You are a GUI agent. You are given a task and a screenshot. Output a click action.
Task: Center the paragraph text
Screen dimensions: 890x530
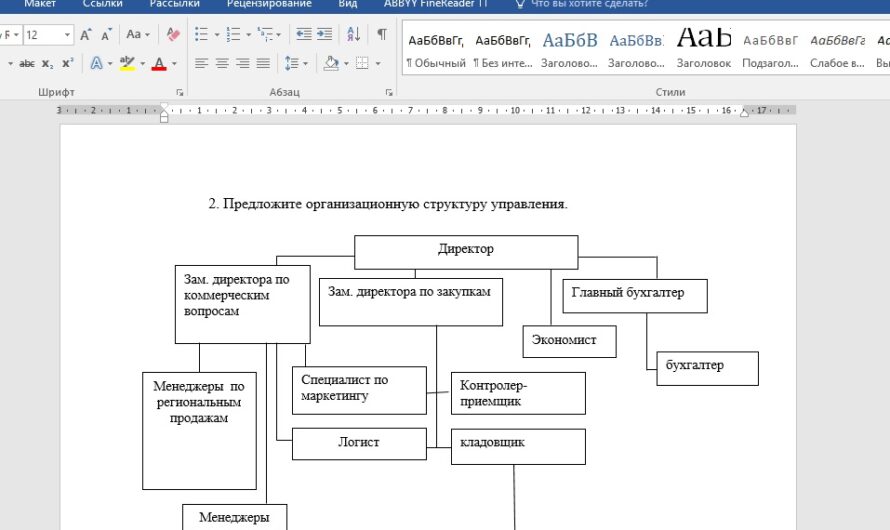tap(222, 63)
